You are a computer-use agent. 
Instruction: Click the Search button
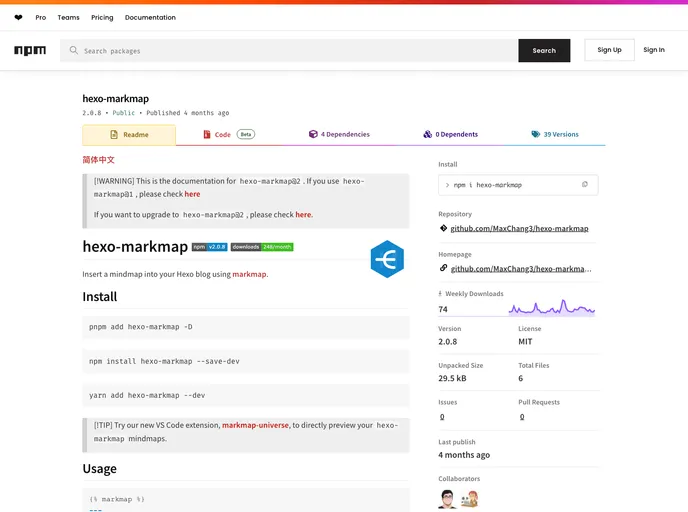[x=544, y=50]
